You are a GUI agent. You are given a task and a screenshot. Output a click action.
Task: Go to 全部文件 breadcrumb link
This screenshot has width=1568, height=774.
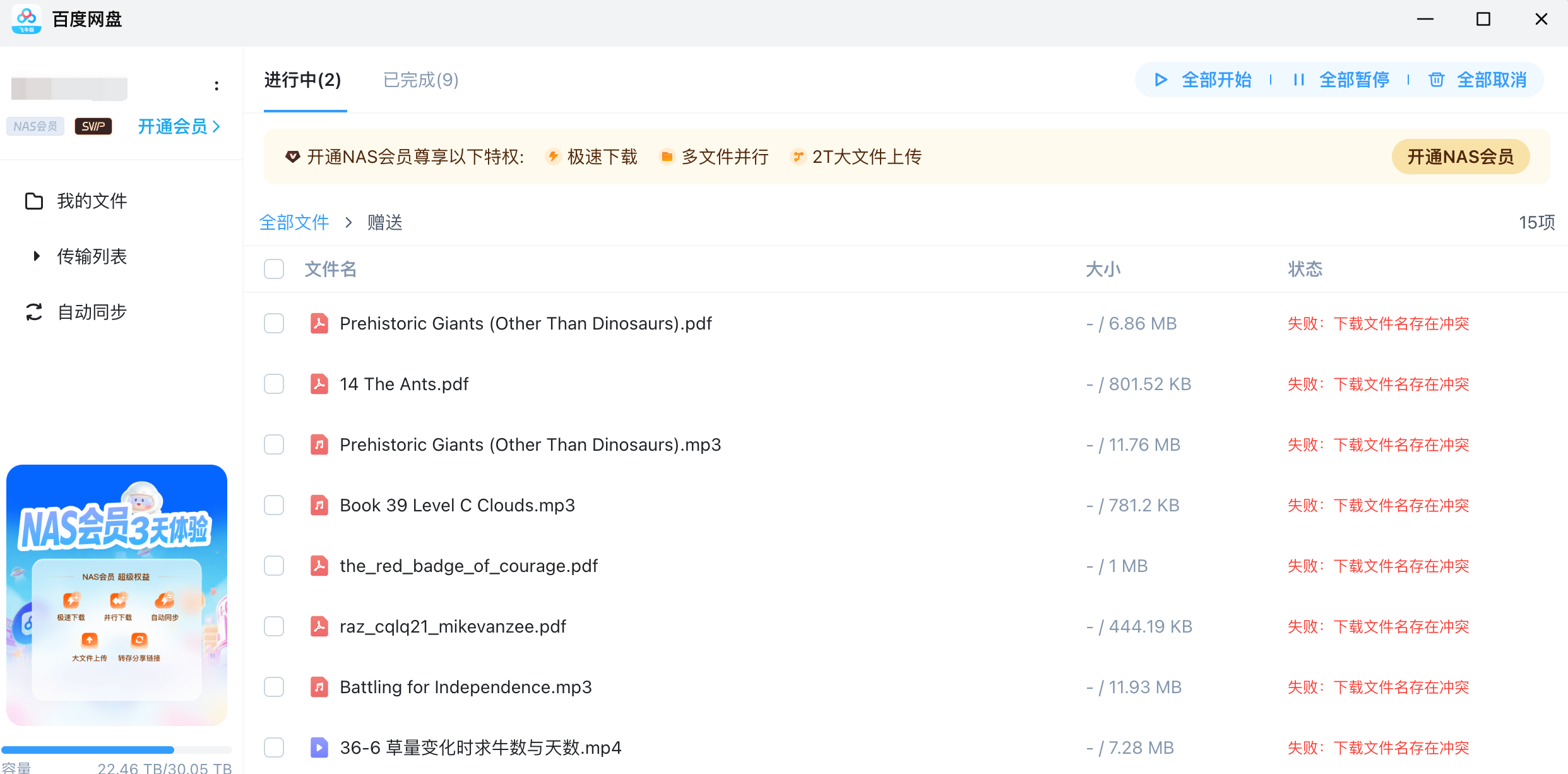(x=294, y=222)
